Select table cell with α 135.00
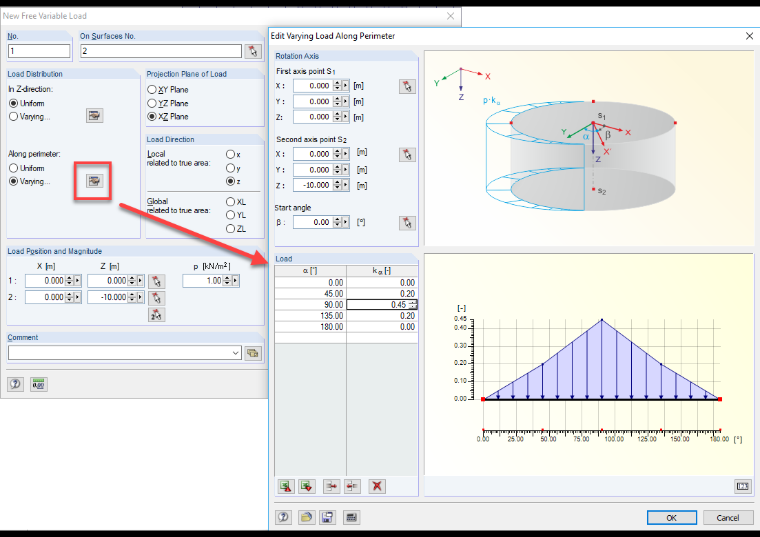The image size is (760, 537). point(311,316)
